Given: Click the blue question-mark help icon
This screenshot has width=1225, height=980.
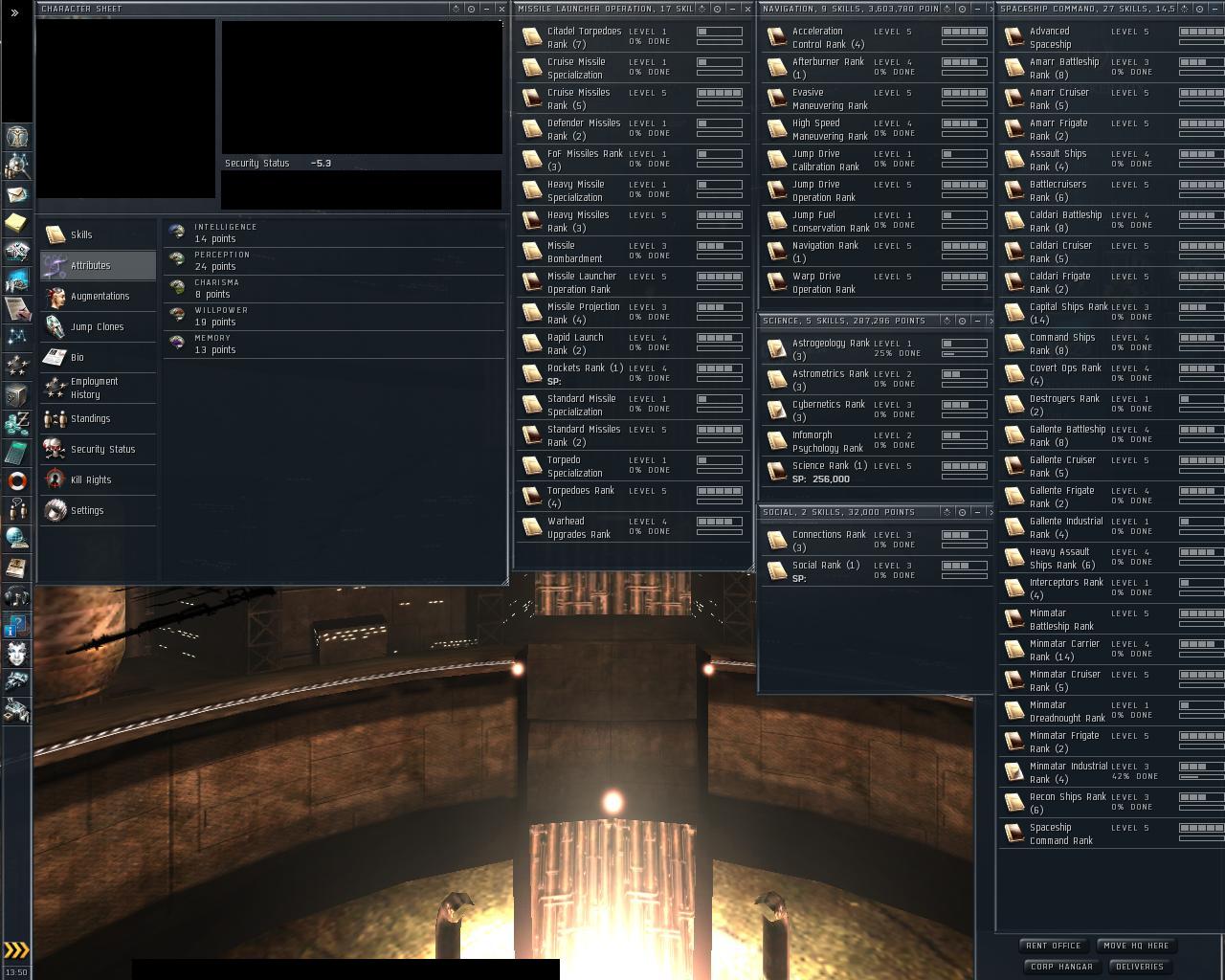Looking at the screenshot, I should click(16, 625).
